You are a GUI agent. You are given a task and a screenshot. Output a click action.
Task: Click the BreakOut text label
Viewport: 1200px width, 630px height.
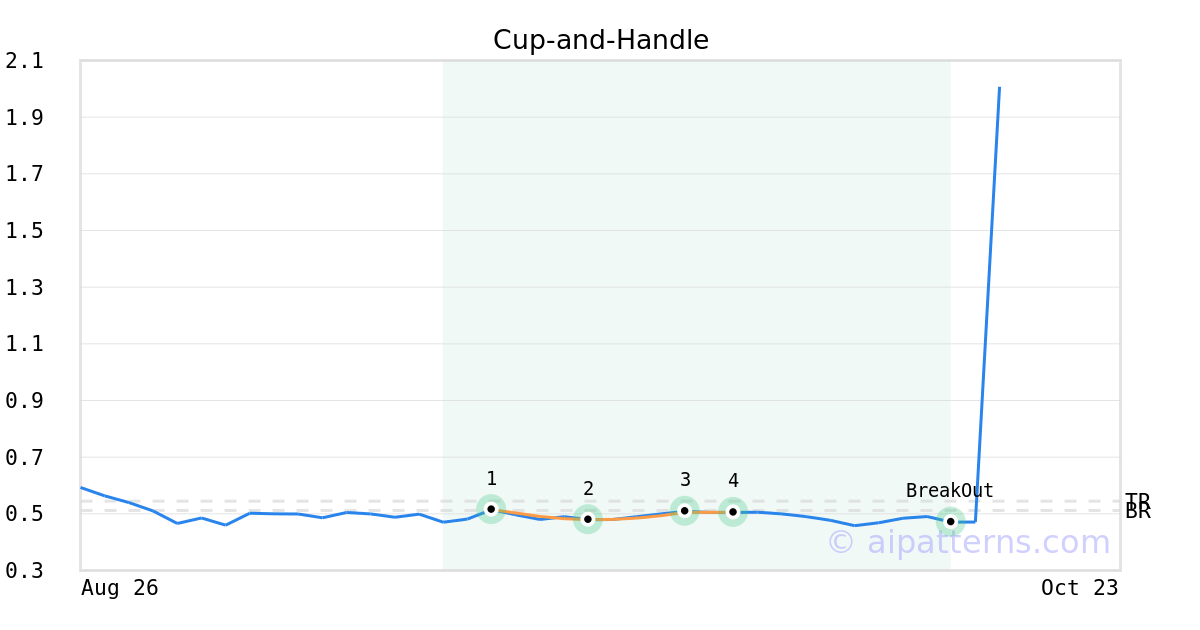949,491
